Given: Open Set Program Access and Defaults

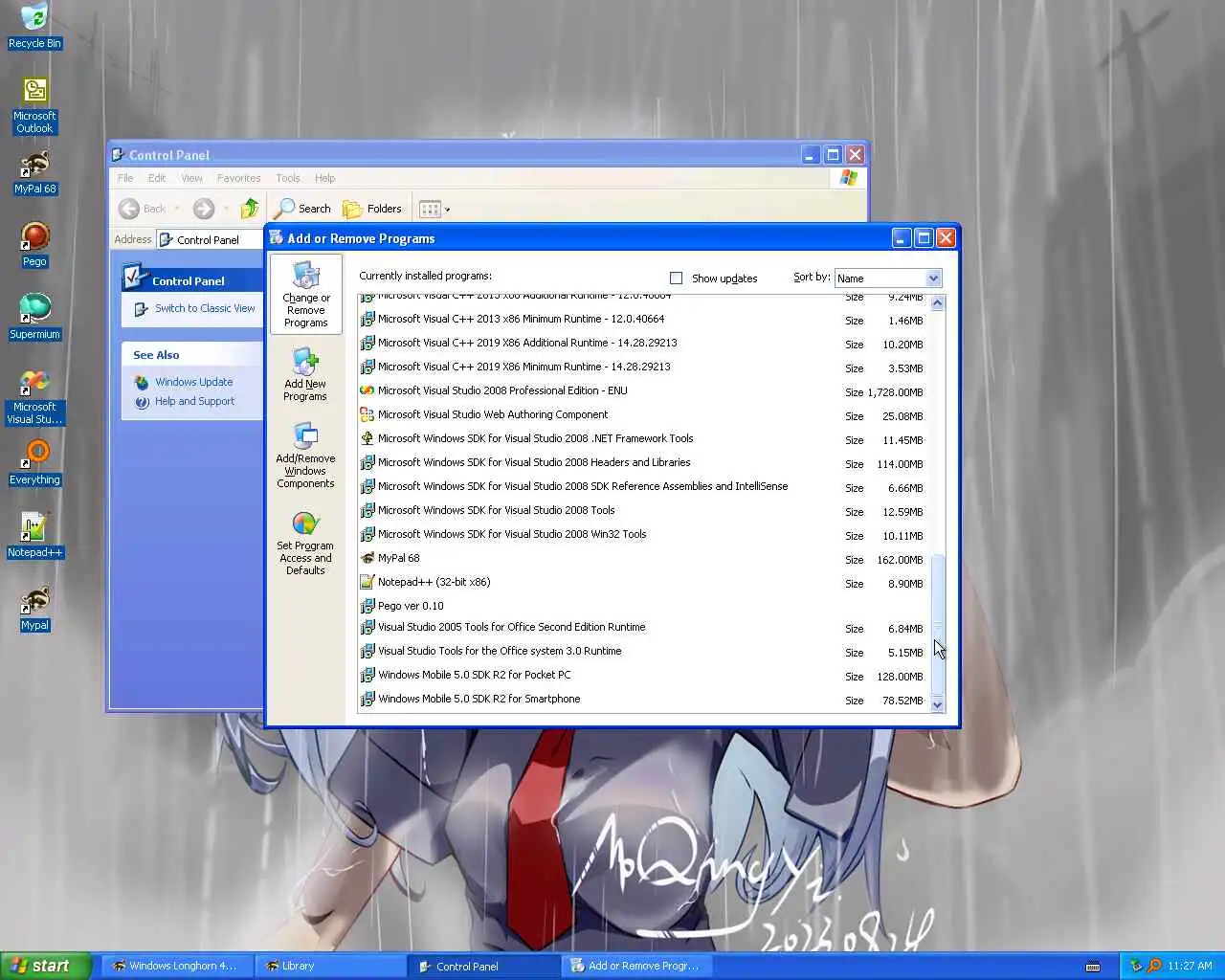Looking at the screenshot, I should pos(305,543).
